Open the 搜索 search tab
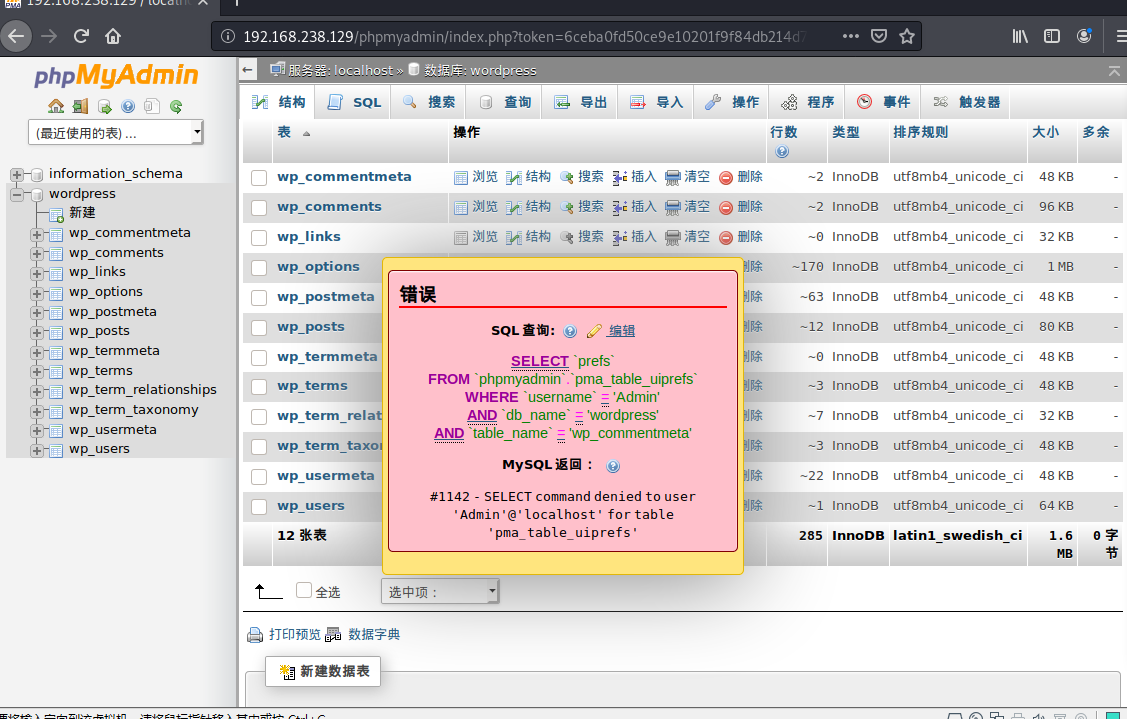 tap(429, 102)
